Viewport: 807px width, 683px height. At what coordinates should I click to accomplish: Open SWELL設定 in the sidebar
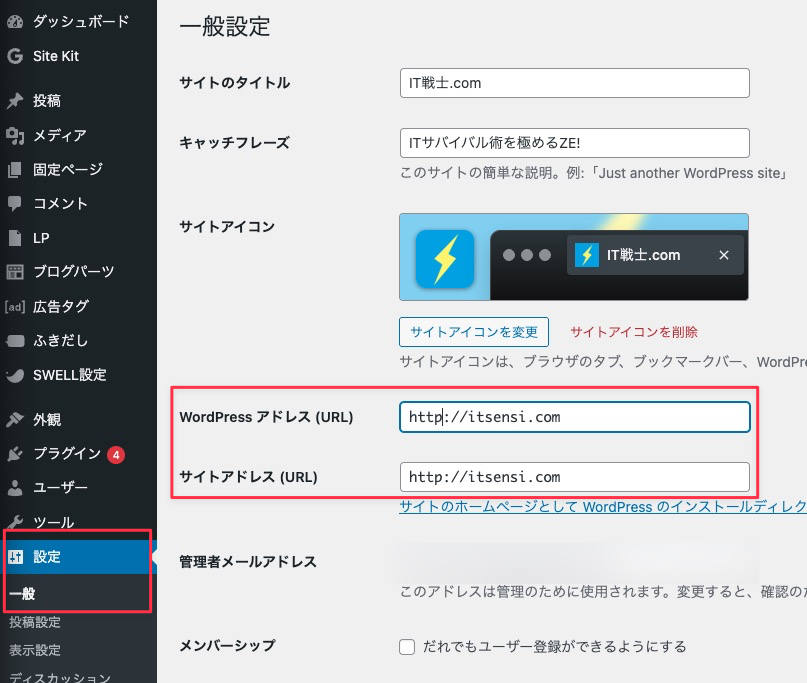(69, 375)
